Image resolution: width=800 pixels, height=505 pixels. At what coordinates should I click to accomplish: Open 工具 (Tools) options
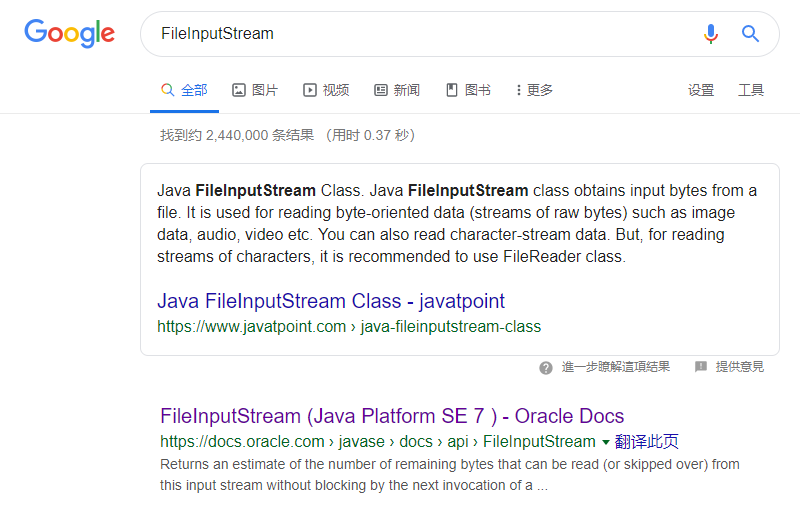(x=751, y=90)
